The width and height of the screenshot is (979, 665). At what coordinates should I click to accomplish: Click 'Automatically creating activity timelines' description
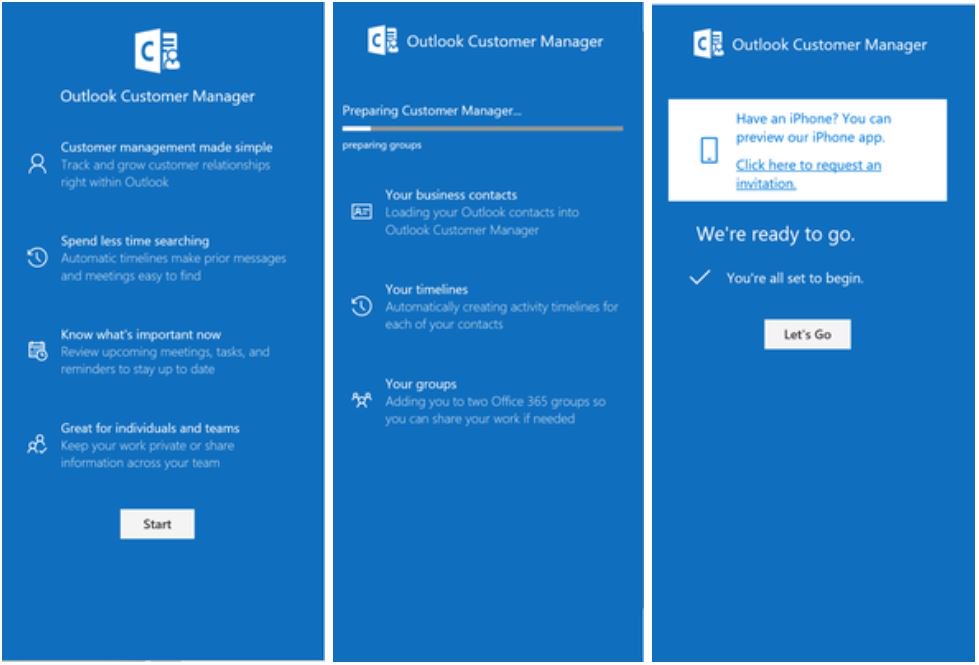point(502,315)
